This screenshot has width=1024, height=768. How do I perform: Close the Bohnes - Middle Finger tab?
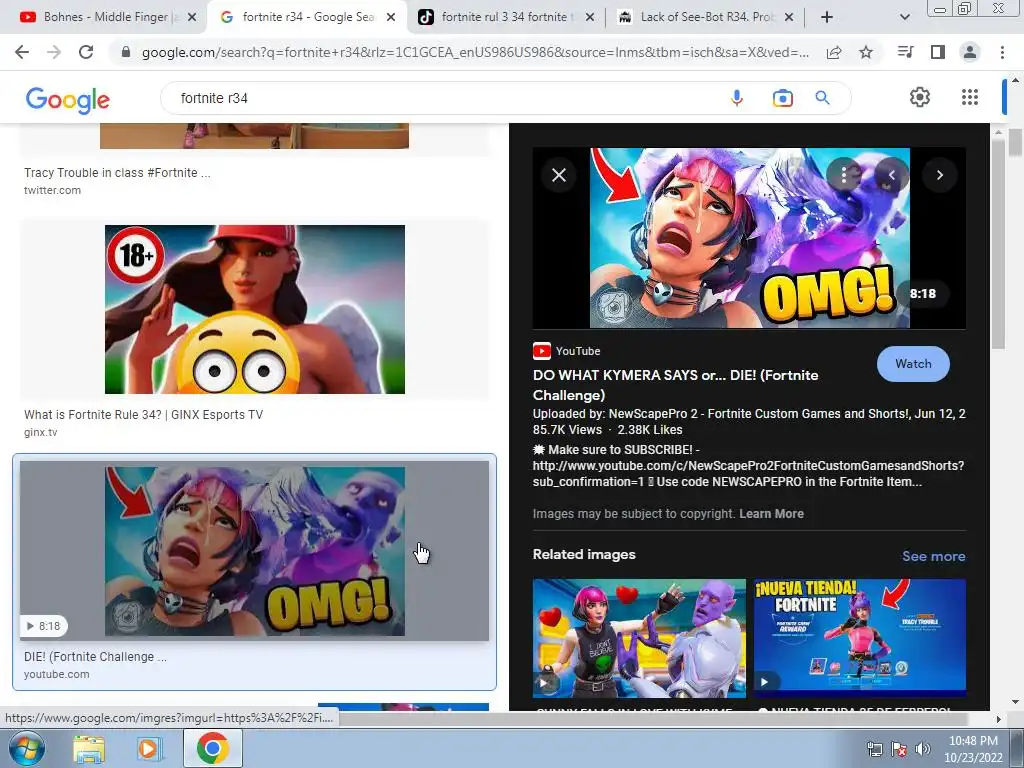tap(192, 17)
